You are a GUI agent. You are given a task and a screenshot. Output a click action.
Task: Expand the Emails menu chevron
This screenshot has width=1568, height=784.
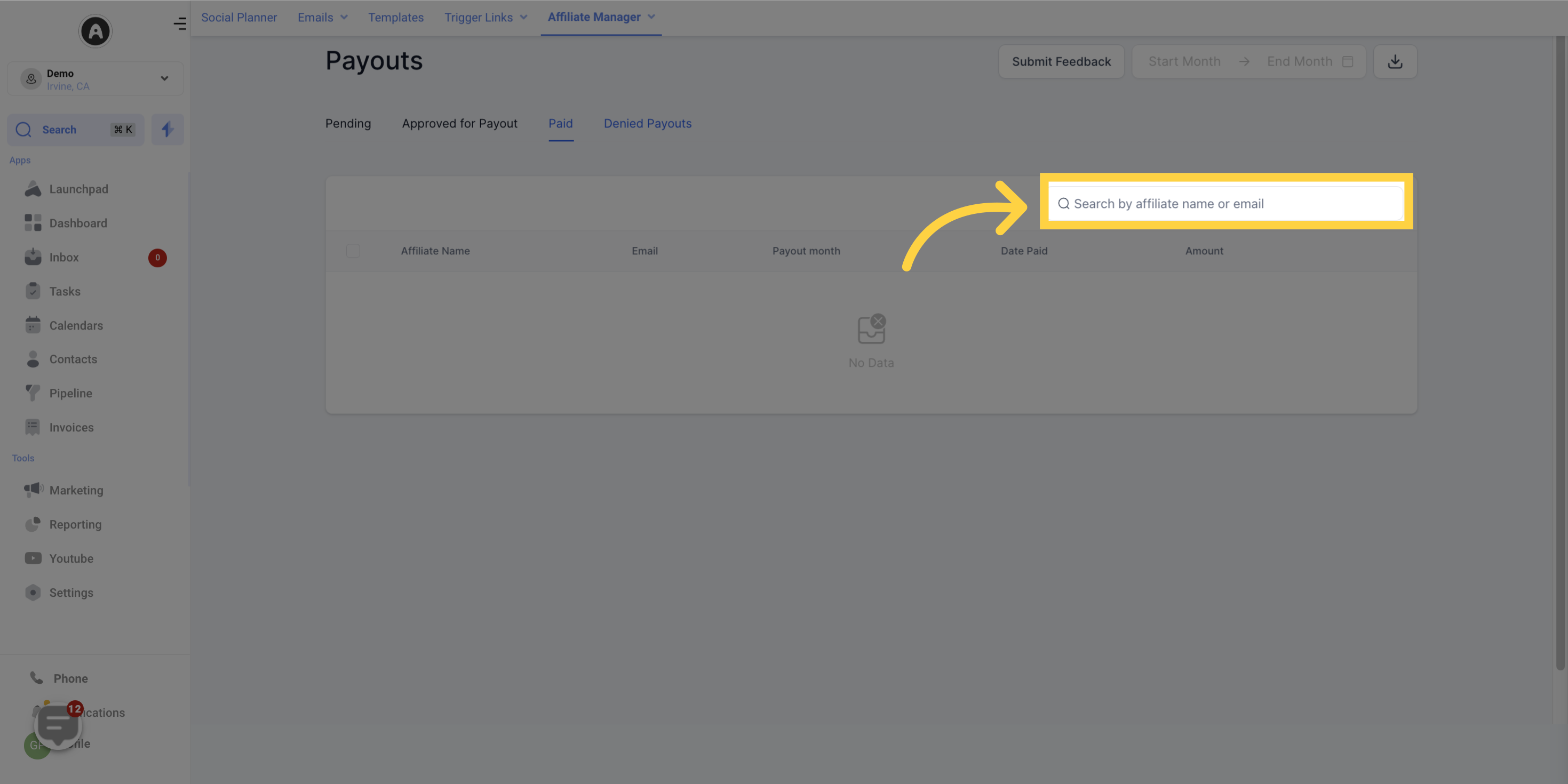344,17
